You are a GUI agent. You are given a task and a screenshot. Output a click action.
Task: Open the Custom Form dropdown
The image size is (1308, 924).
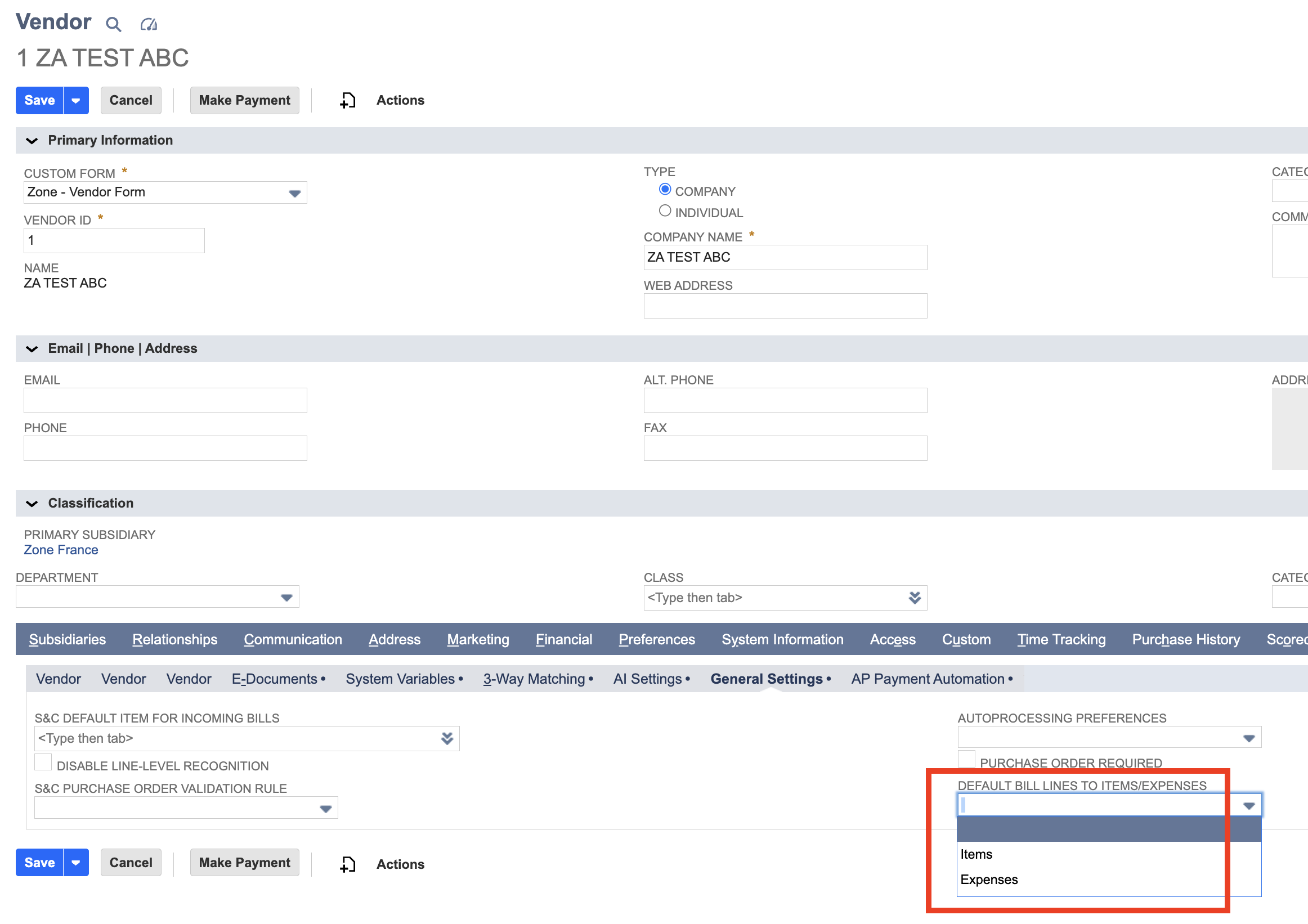click(165, 192)
